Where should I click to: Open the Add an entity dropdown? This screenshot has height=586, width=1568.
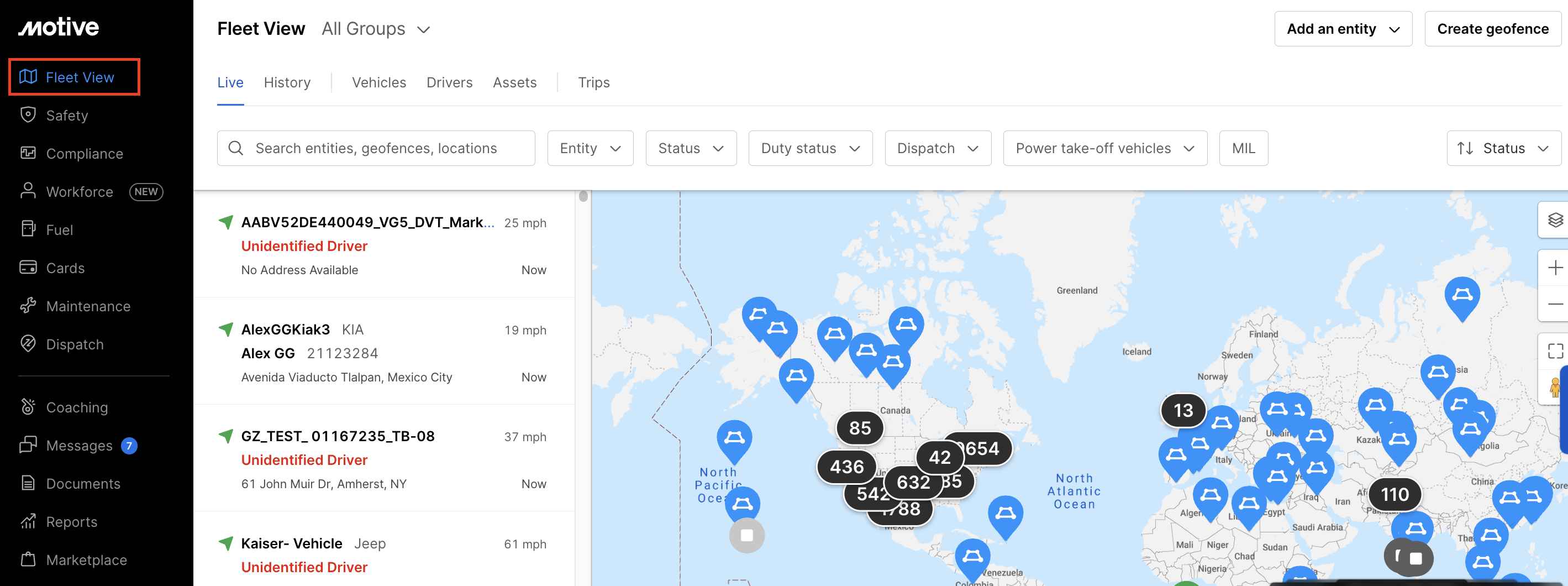1343,29
